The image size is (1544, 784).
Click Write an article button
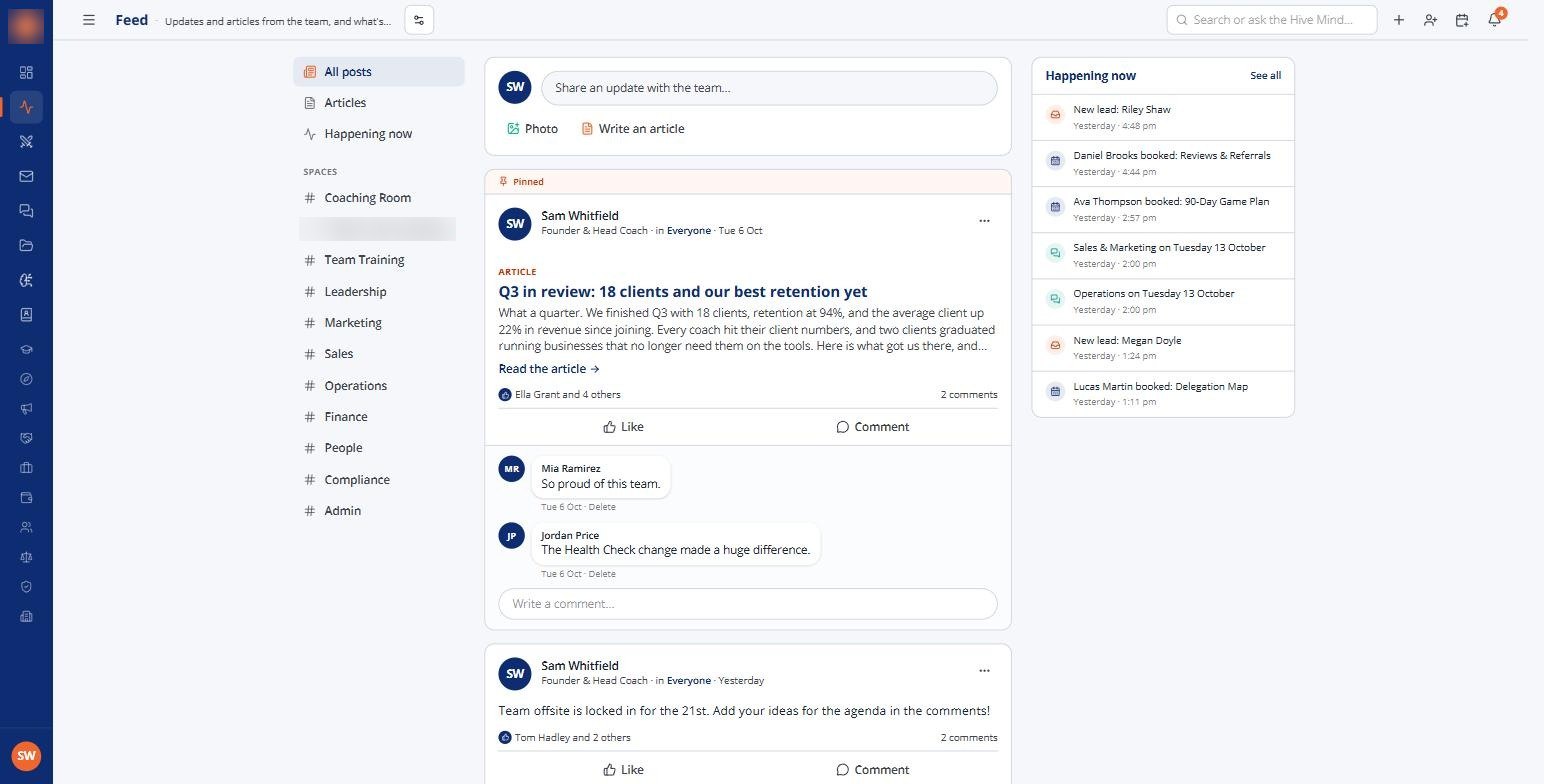coord(633,129)
